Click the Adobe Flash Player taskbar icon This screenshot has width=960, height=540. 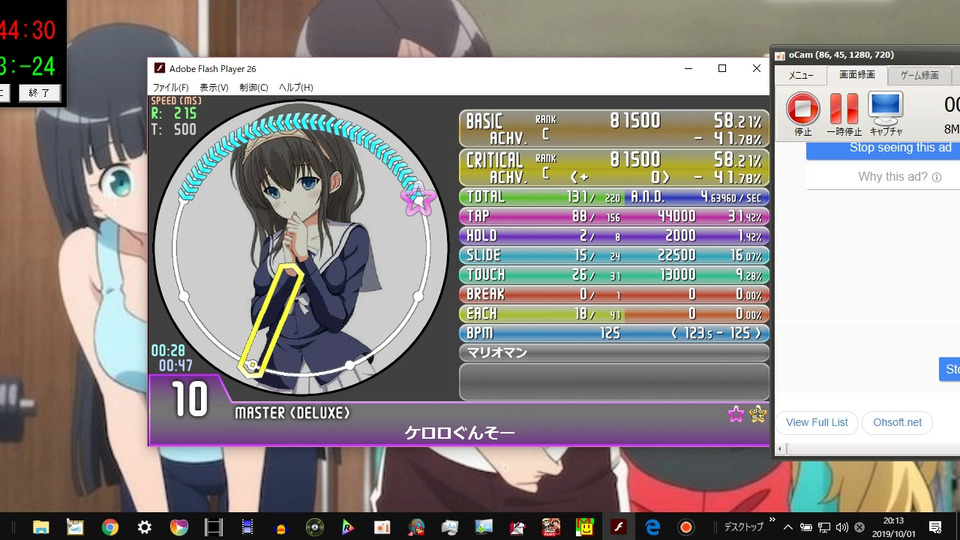coord(618,527)
